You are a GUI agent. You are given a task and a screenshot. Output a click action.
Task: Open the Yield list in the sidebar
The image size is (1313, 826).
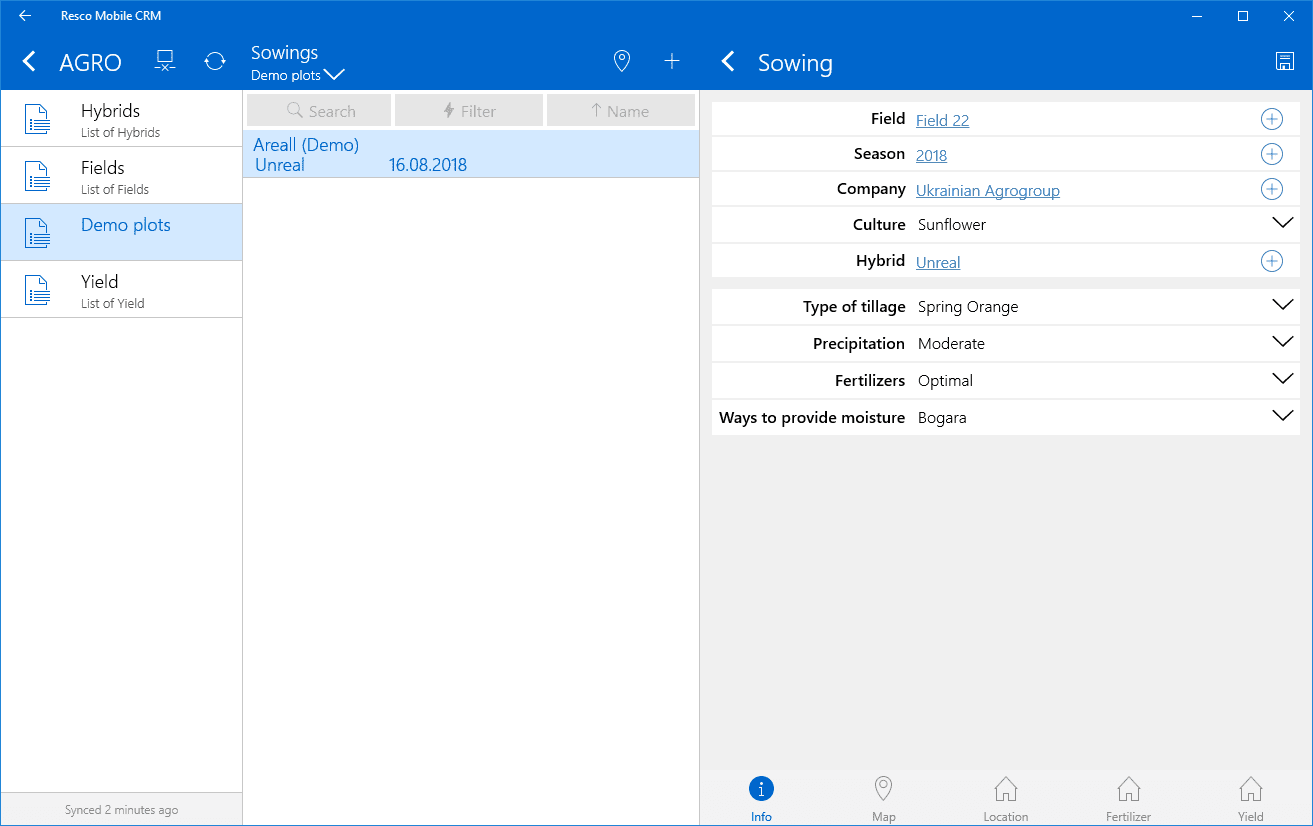121,290
